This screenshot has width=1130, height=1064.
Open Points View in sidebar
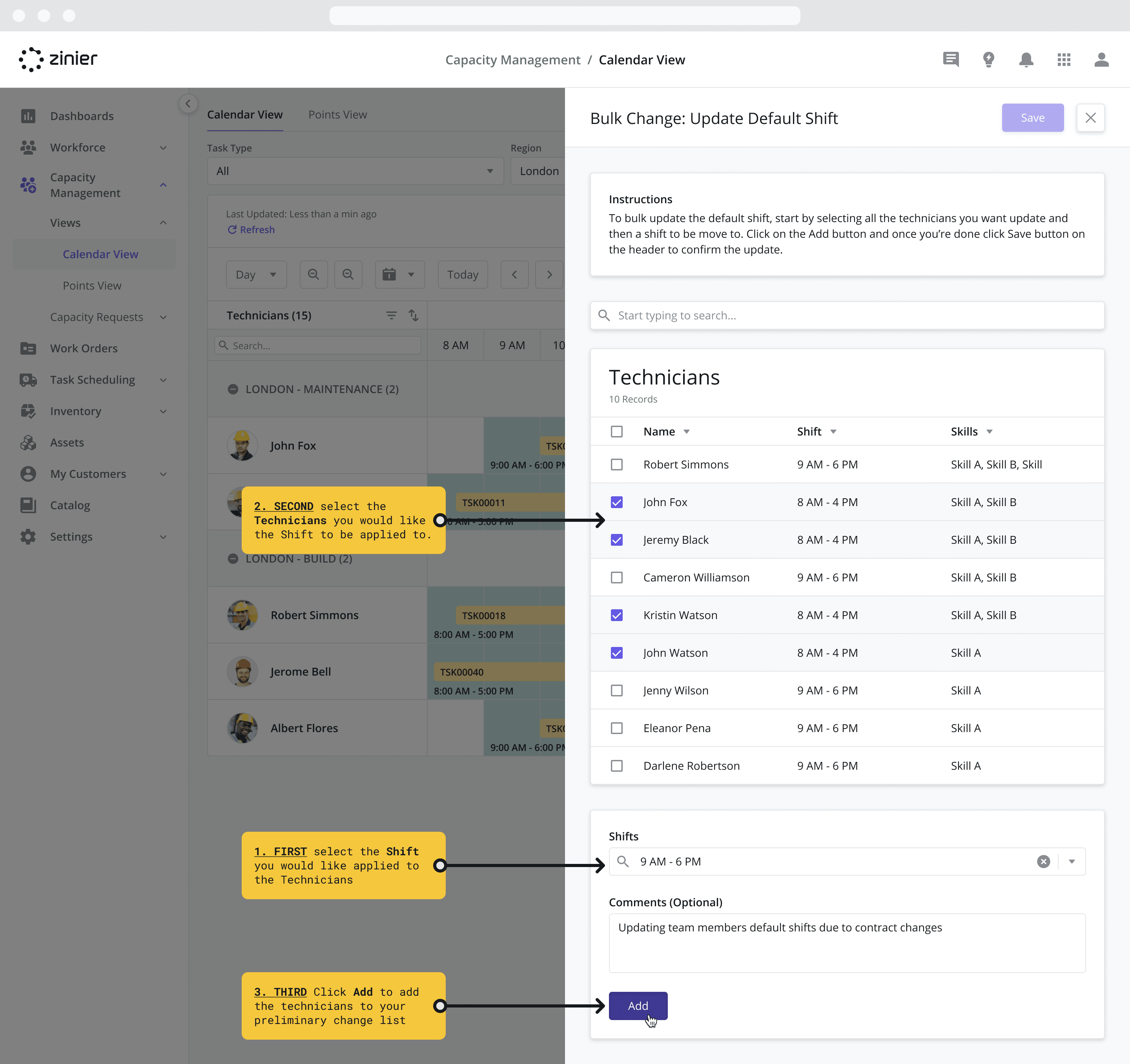(92, 285)
